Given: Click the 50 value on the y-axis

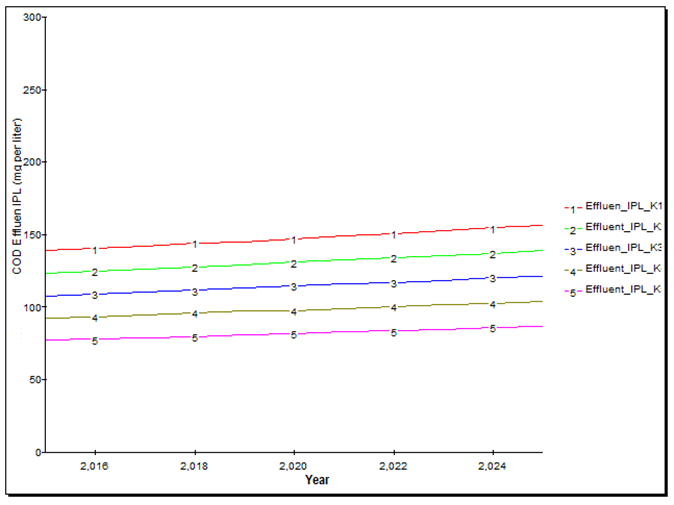Looking at the screenshot, I should coord(35,380).
